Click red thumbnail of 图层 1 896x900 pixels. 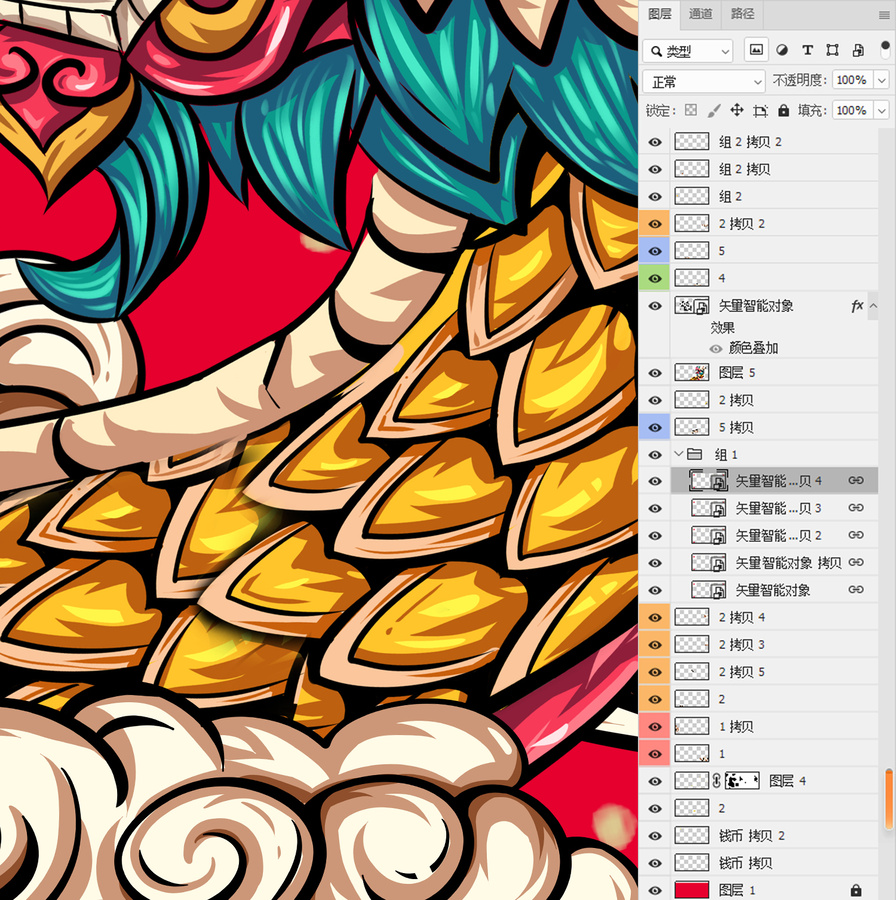[x=692, y=890]
